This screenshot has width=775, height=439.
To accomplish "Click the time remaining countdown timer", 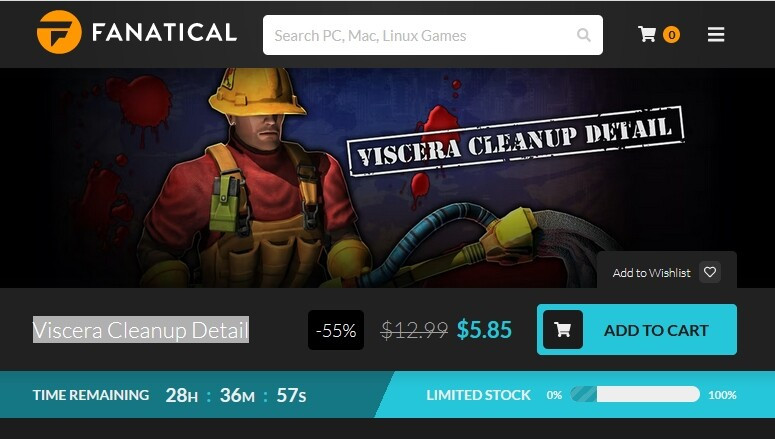I will [236, 395].
